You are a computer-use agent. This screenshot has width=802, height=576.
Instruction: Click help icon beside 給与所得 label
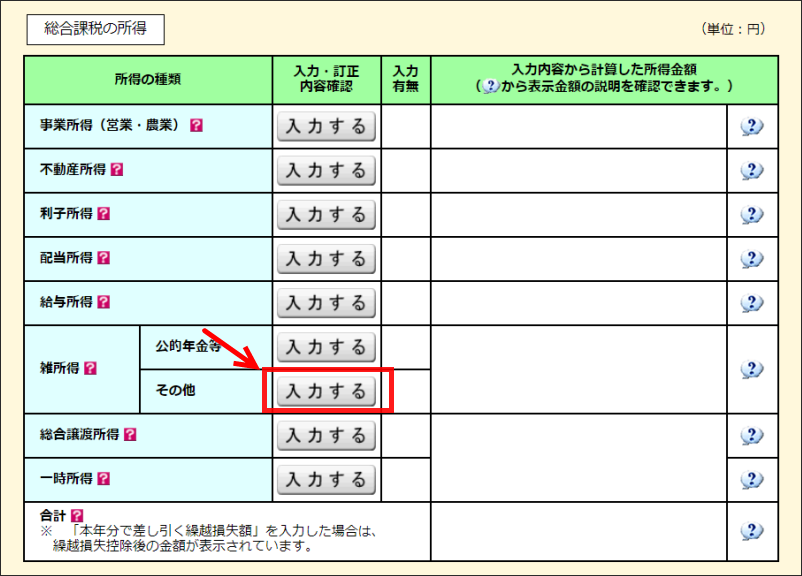pos(103,302)
